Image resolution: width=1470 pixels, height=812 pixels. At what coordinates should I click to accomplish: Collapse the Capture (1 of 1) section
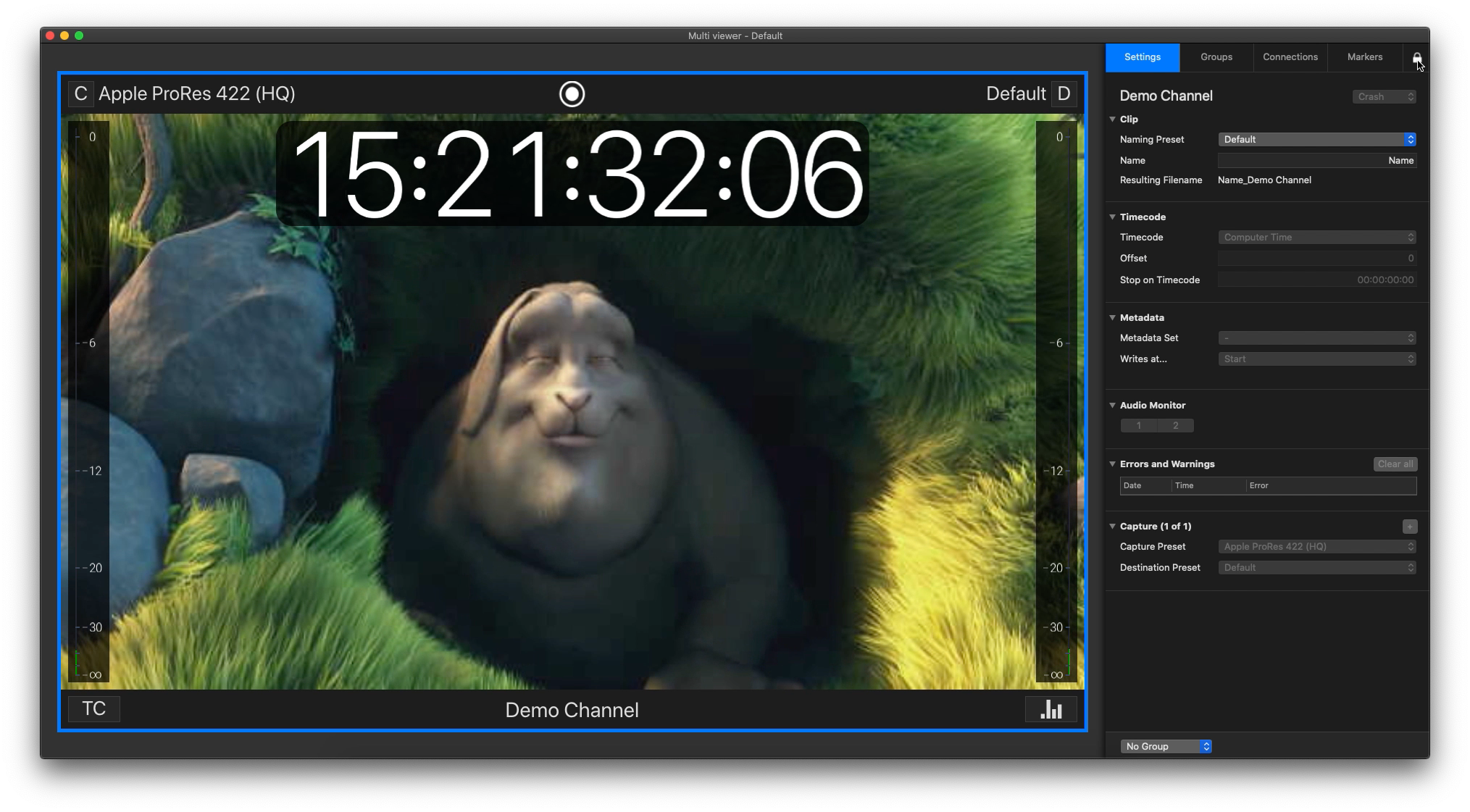[x=1113, y=527]
